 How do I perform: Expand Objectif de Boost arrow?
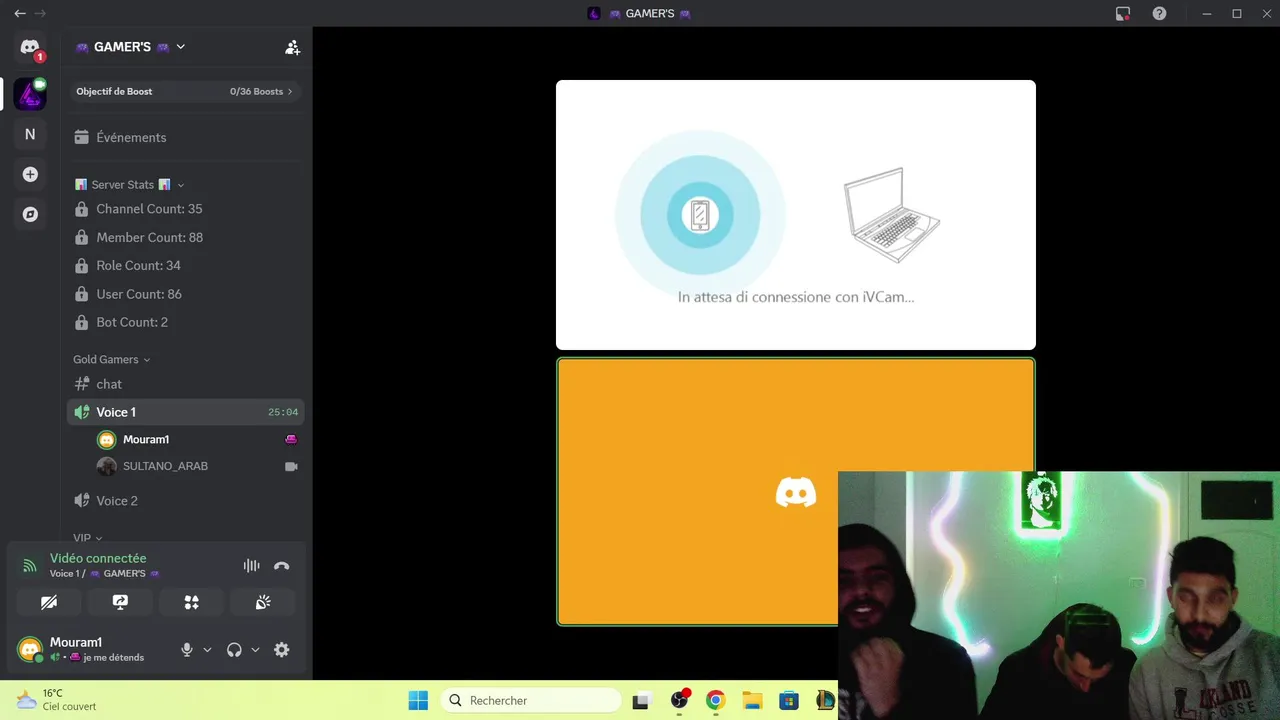pos(290,91)
